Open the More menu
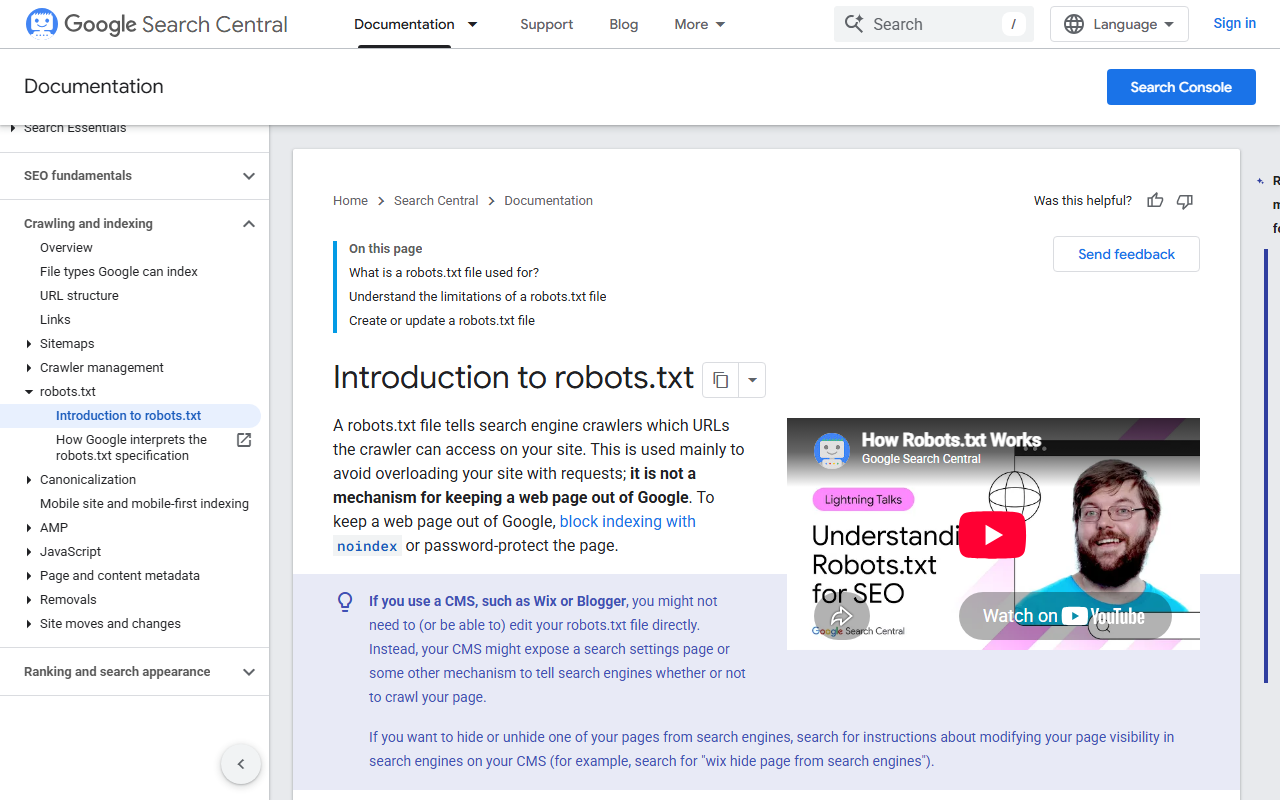Viewport: 1280px width, 800px height. pos(700,24)
